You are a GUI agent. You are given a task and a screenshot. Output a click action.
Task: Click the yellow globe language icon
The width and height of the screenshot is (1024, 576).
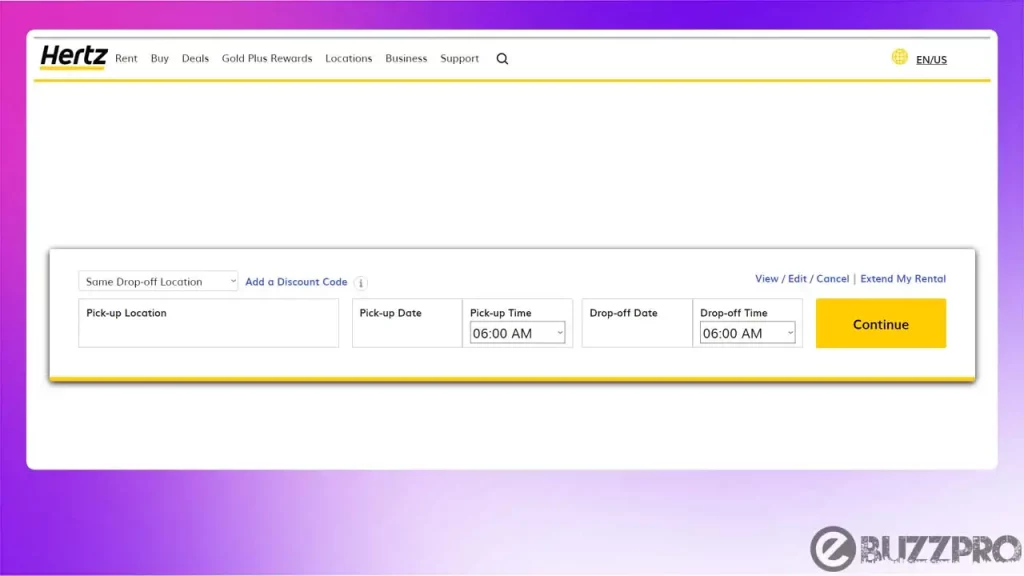(899, 57)
